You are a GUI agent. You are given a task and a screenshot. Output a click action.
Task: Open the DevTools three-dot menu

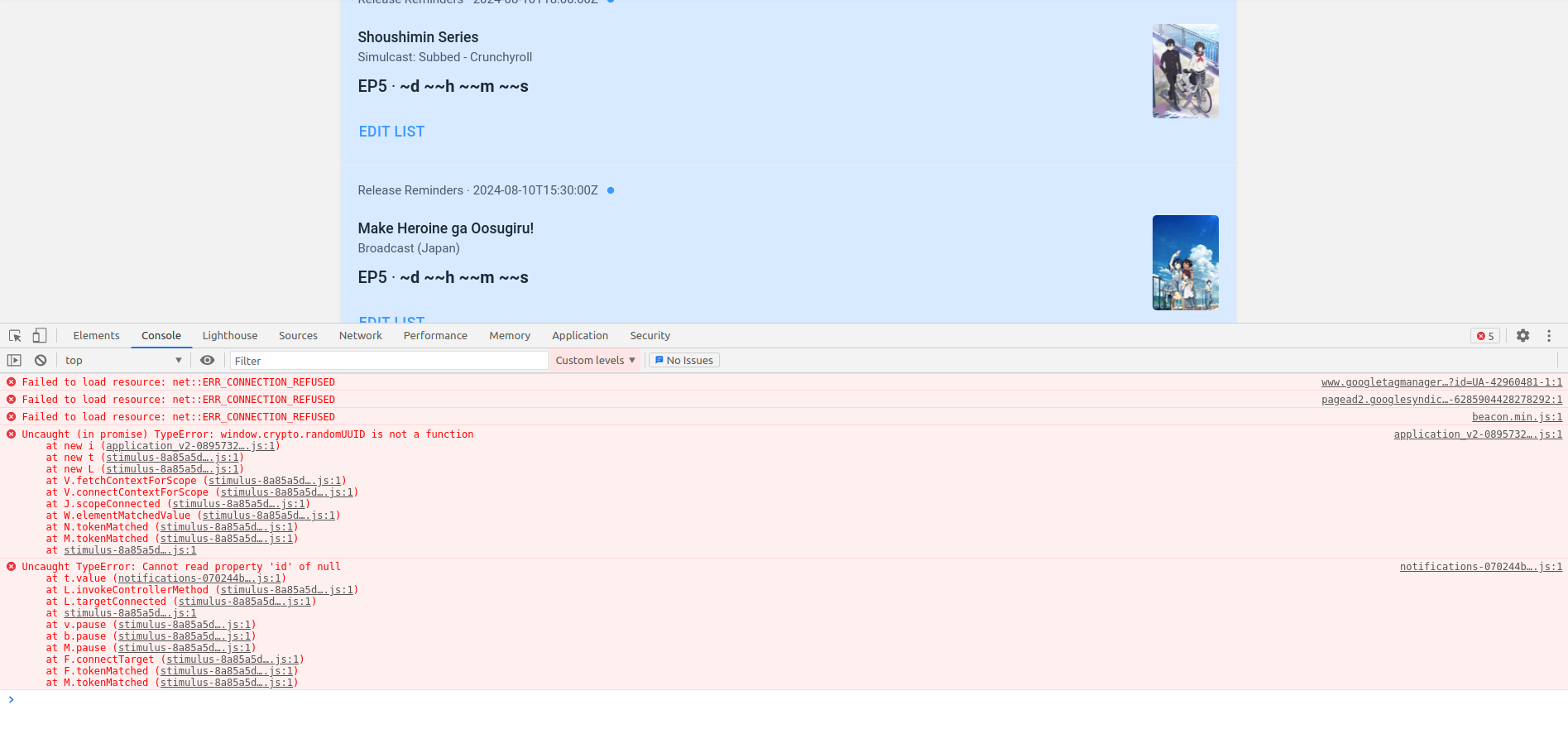point(1549,336)
